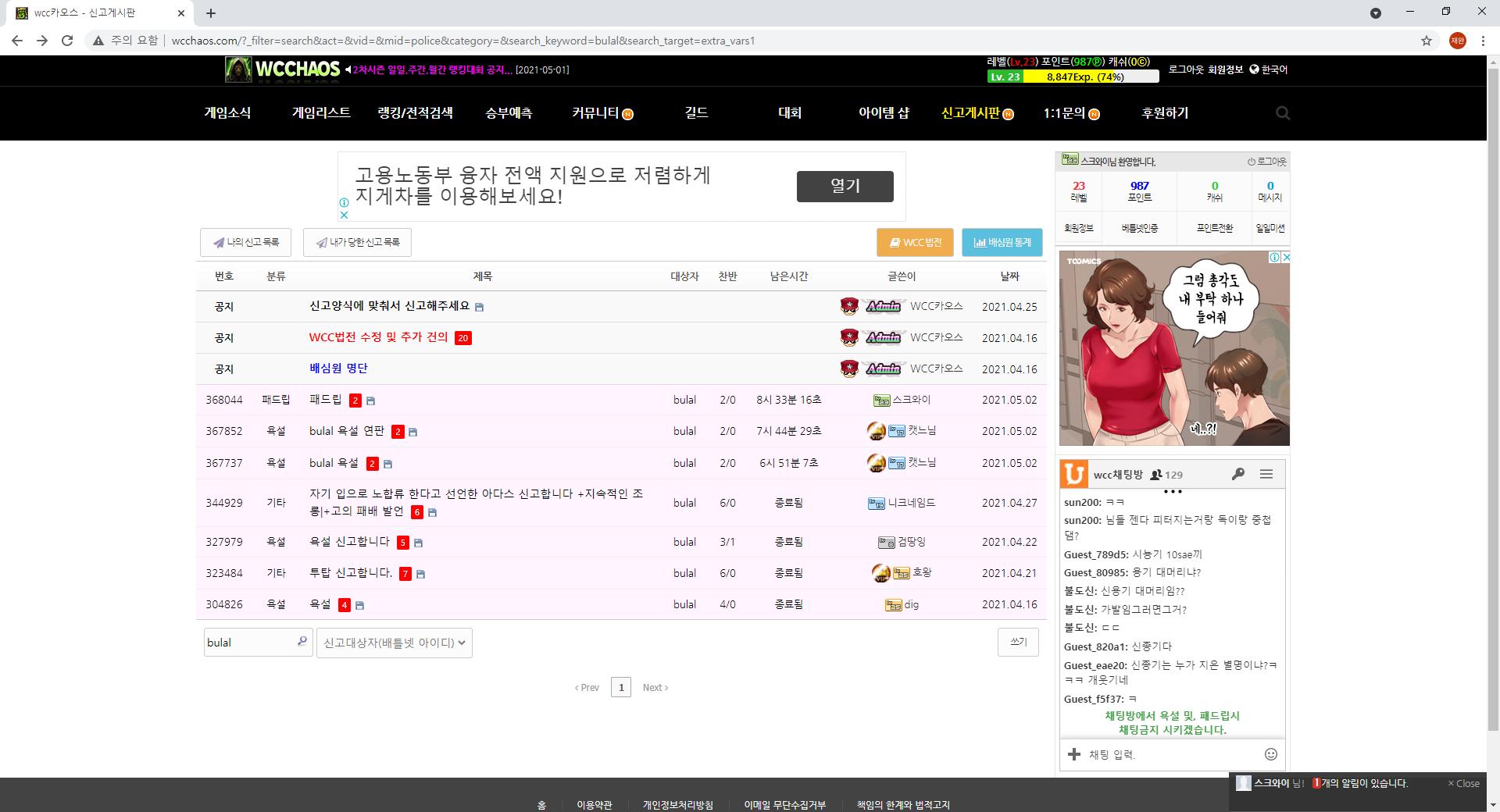Open the 게임리스트 menu
This screenshot has height=812, width=1500.
pyautogui.click(x=321, y=113)
